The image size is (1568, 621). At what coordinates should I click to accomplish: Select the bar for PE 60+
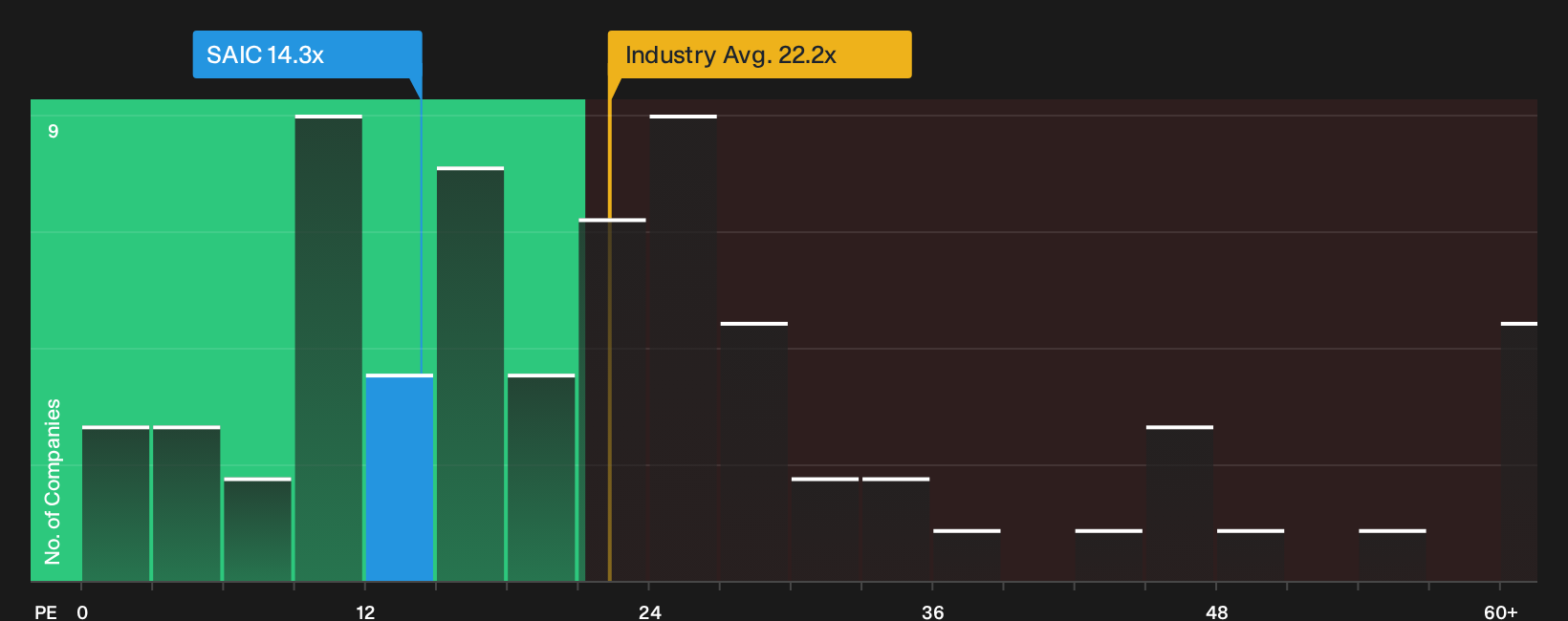pos(1519,452)
